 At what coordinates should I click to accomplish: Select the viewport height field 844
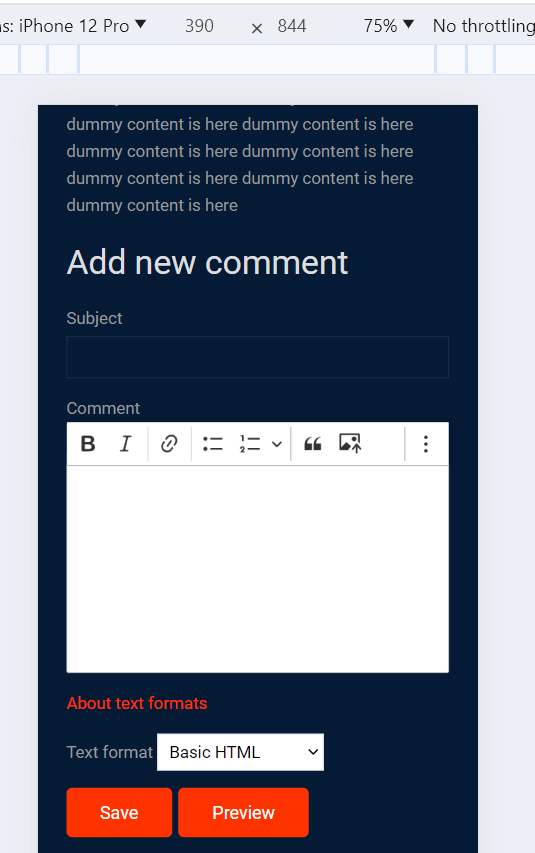(292, 26)
